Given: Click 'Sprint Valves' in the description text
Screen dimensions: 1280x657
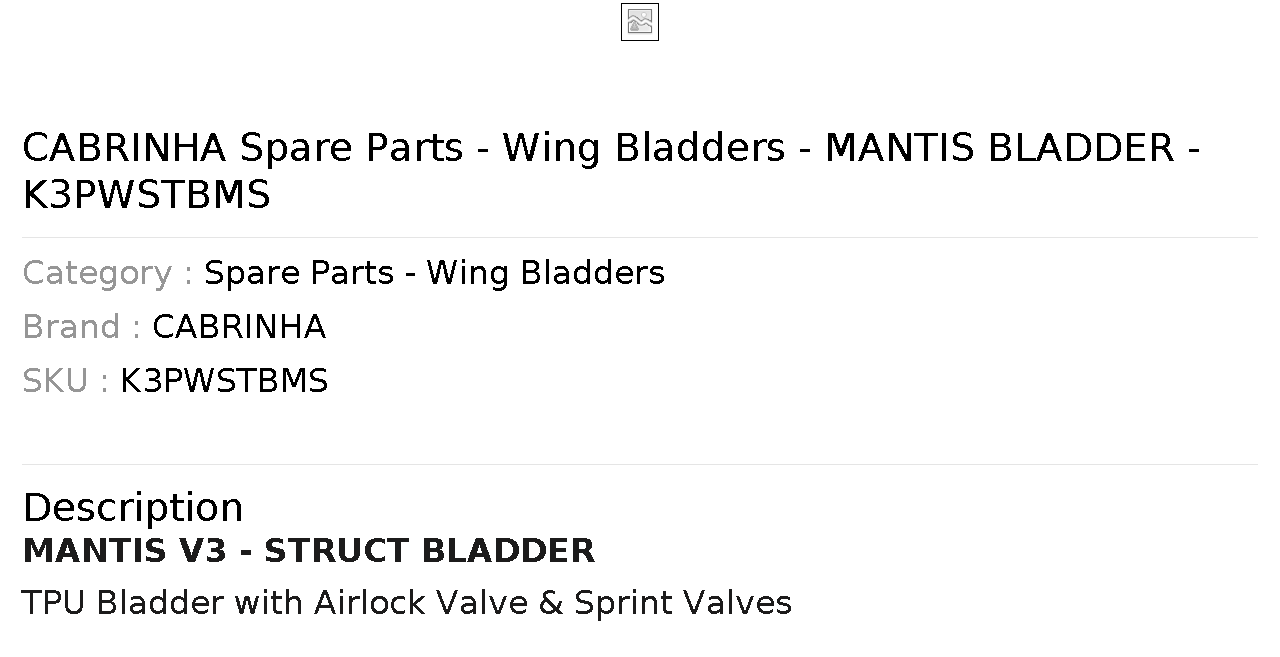Looking at the screenshot, I should tap(683, 603).
